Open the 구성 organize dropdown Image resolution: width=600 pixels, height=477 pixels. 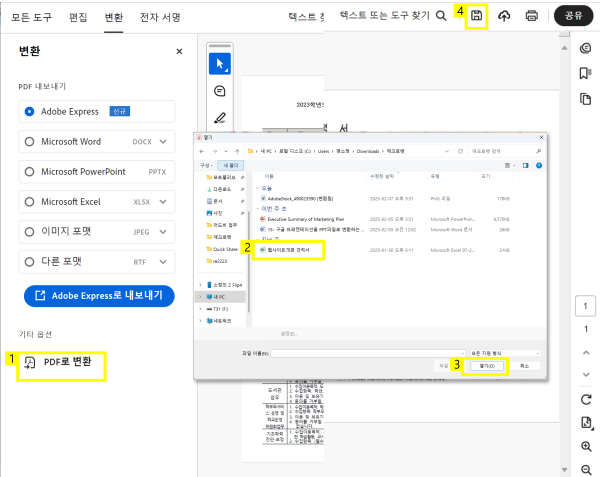point(206,165)
